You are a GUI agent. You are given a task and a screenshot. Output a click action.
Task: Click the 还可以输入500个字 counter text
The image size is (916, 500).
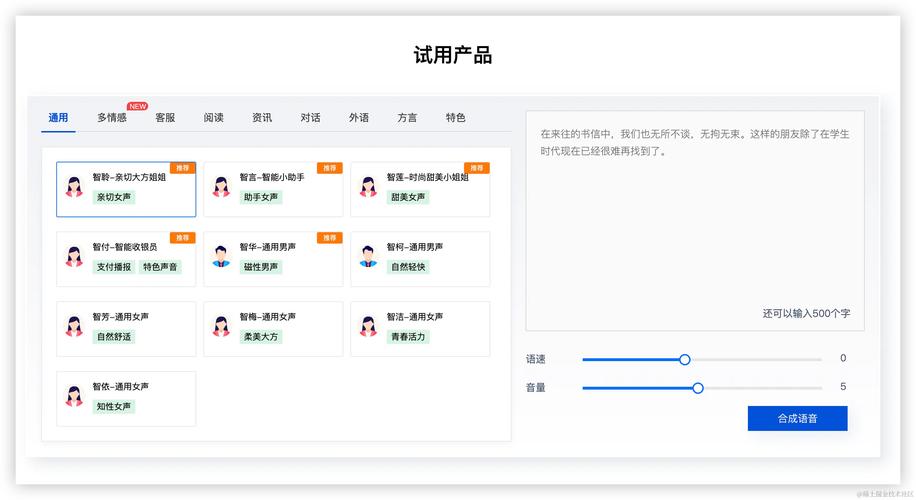[806, 314]
